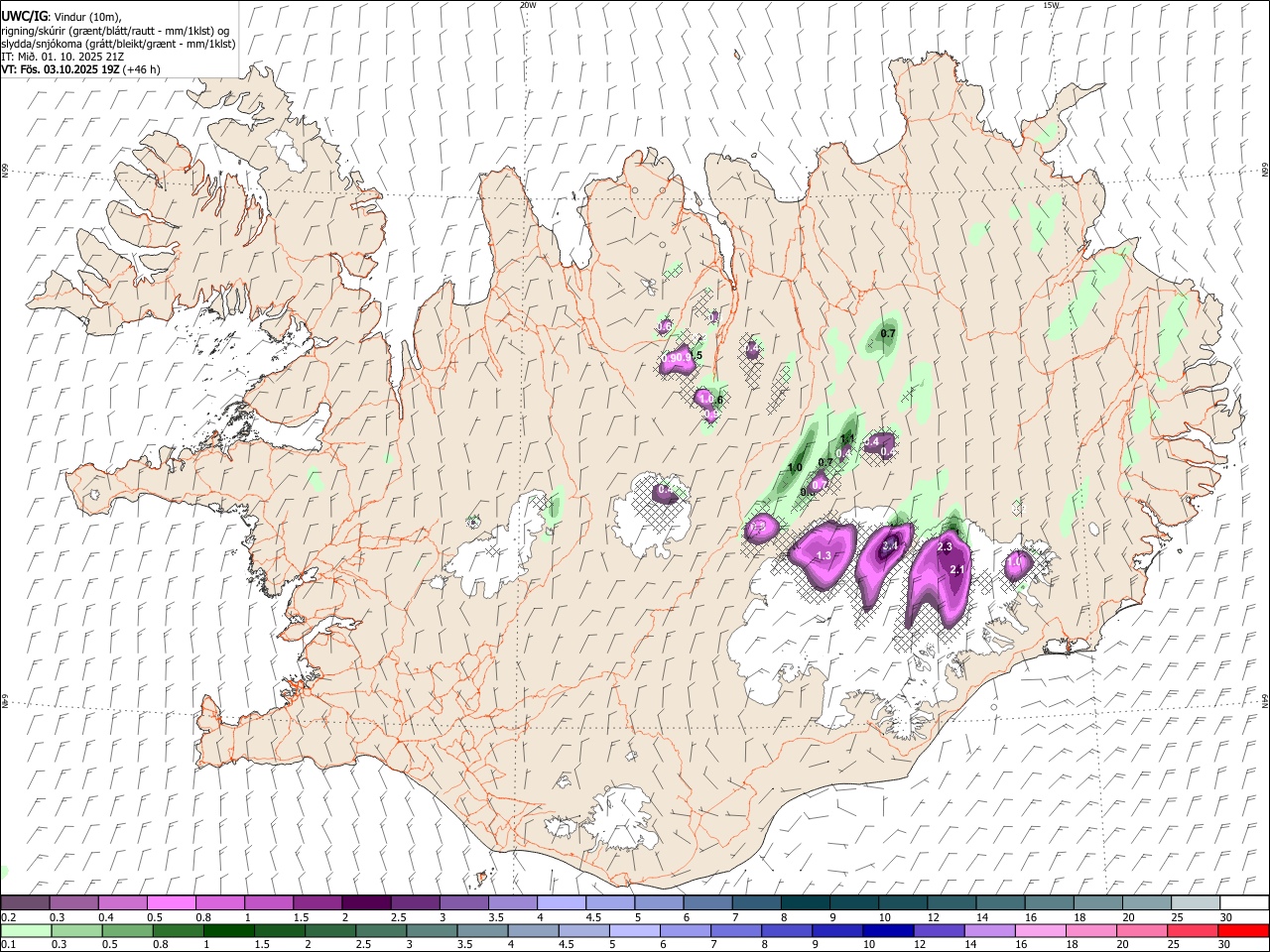Select darkest purple upper swatch between 2 and 2.5
This screenshot has height=952, width=1270.
365,902
